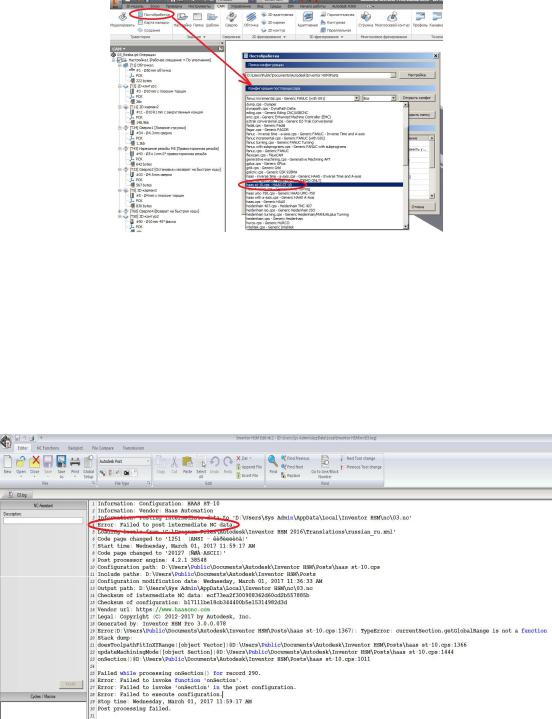
Task: Click the configuration list vertical scrollbar
Action: click(x=405, y=166)
